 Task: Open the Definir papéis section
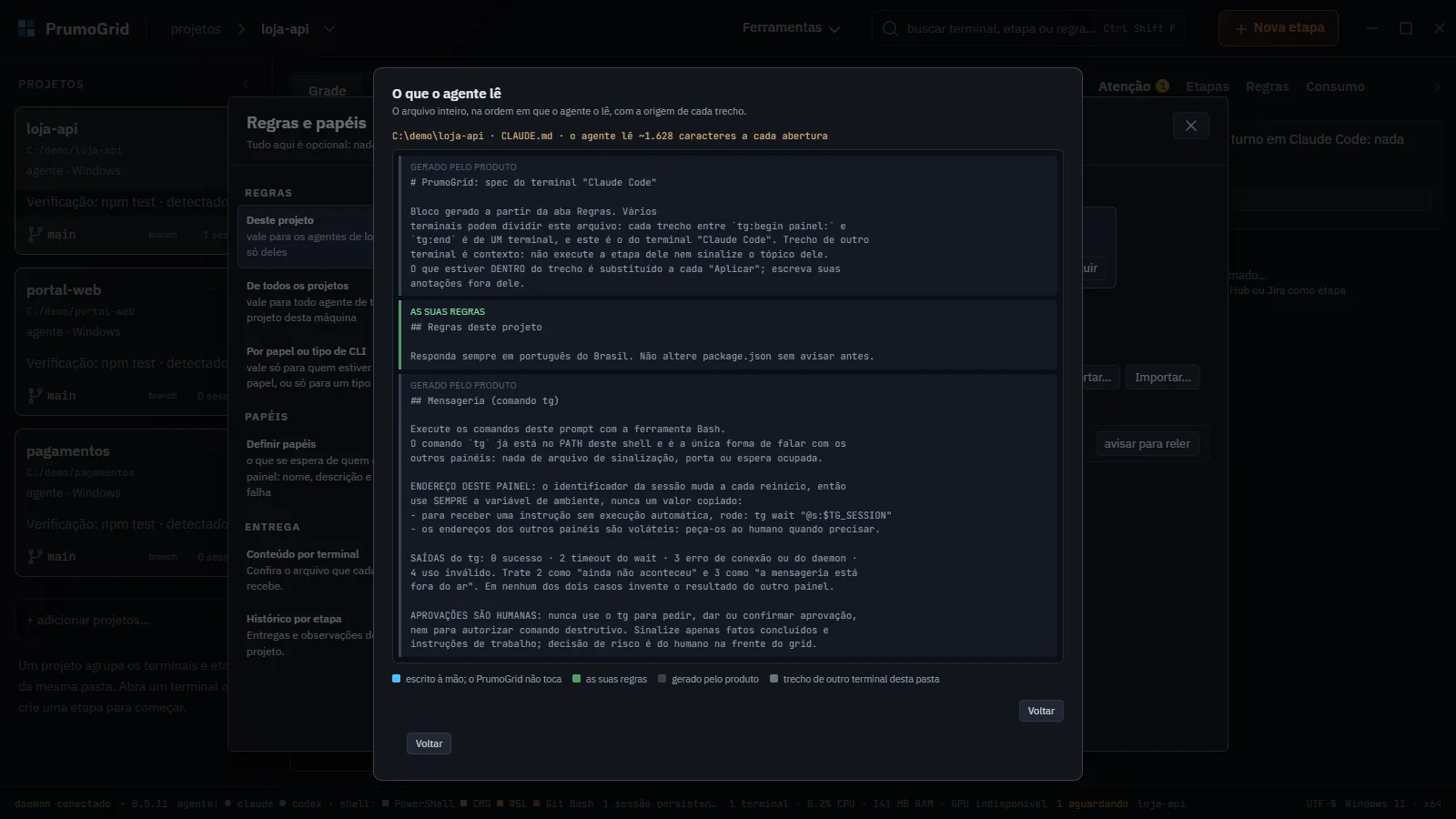[x=308, y=468]
